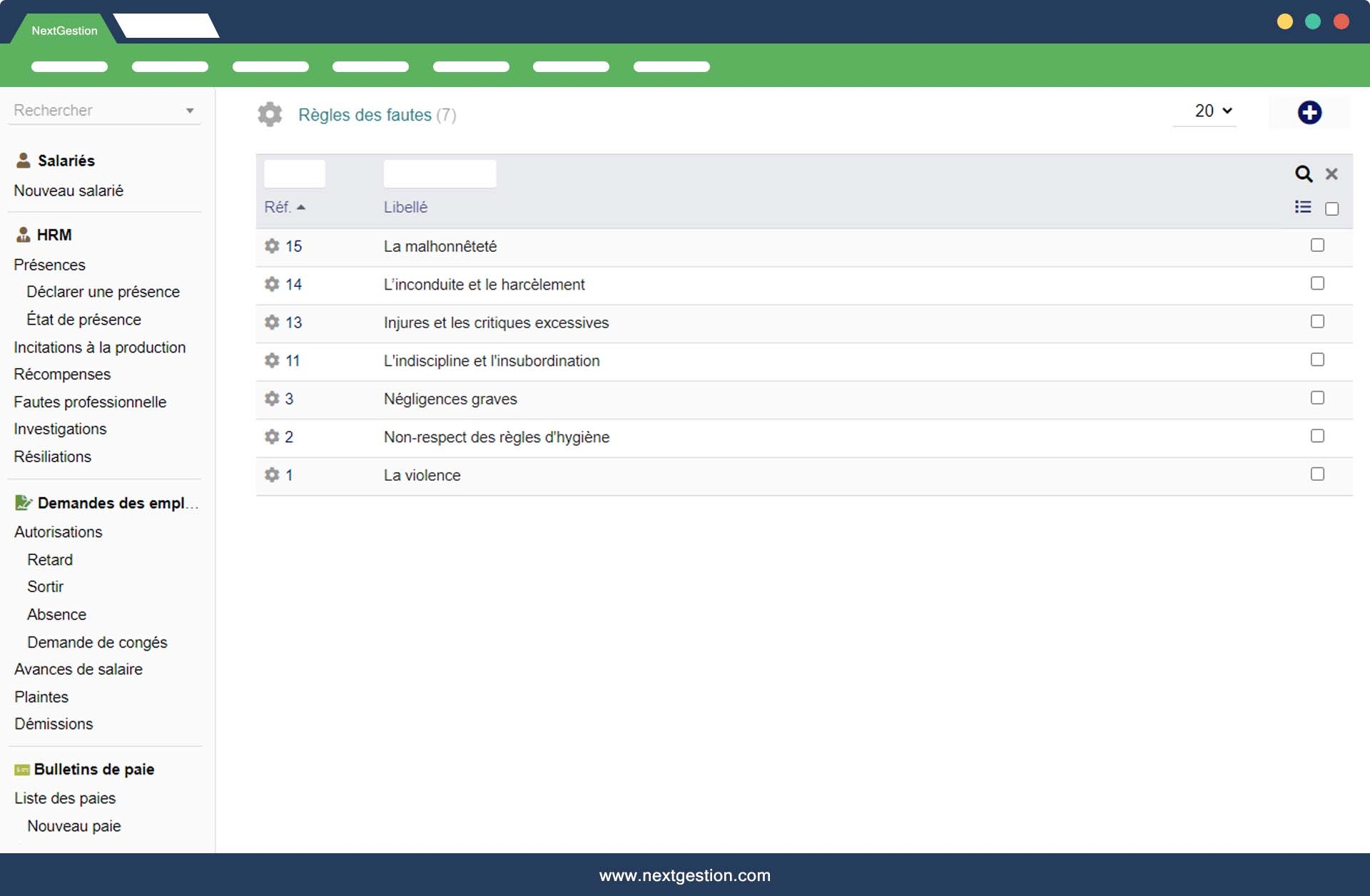The width and height of the screenshot is (1370, 896).
Task: Click gear icon for La violence row
Action: point(272,475)
